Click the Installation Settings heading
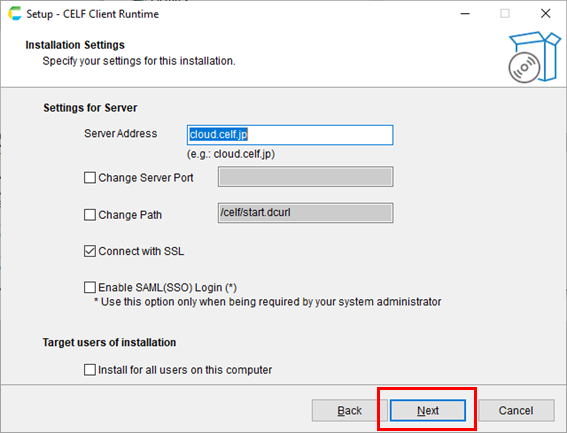The width and height of the screenshot is (567, 433). 75,45
